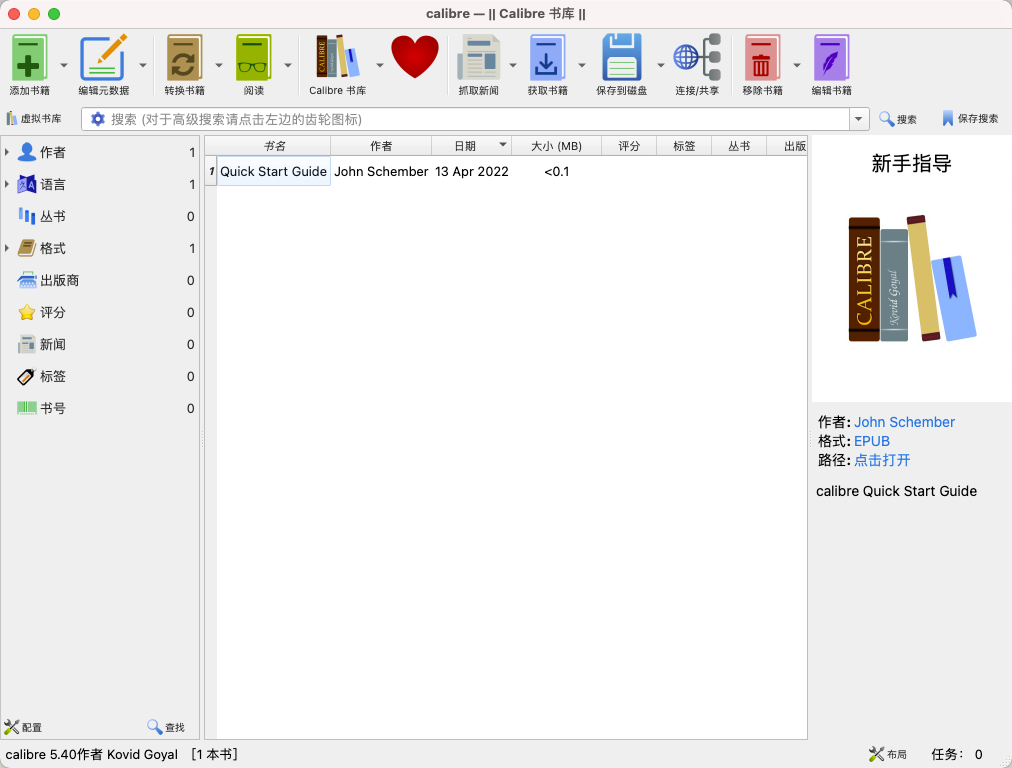Open the Virtual library (虚拟书库) button
1012x768 pixels.
pos(34,119)
